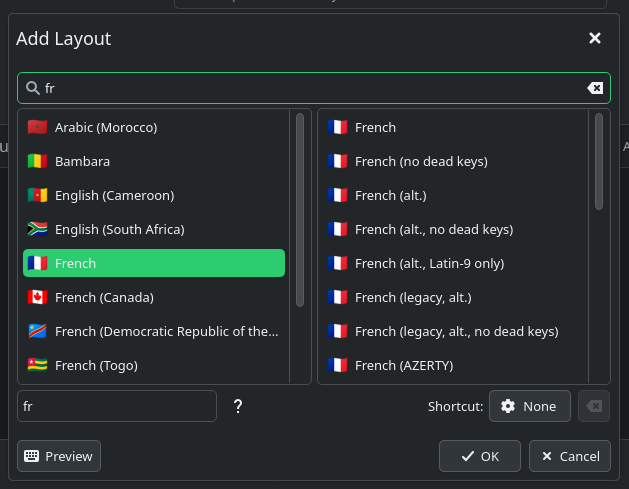Click the search magnifier icon

pos(32,88)
